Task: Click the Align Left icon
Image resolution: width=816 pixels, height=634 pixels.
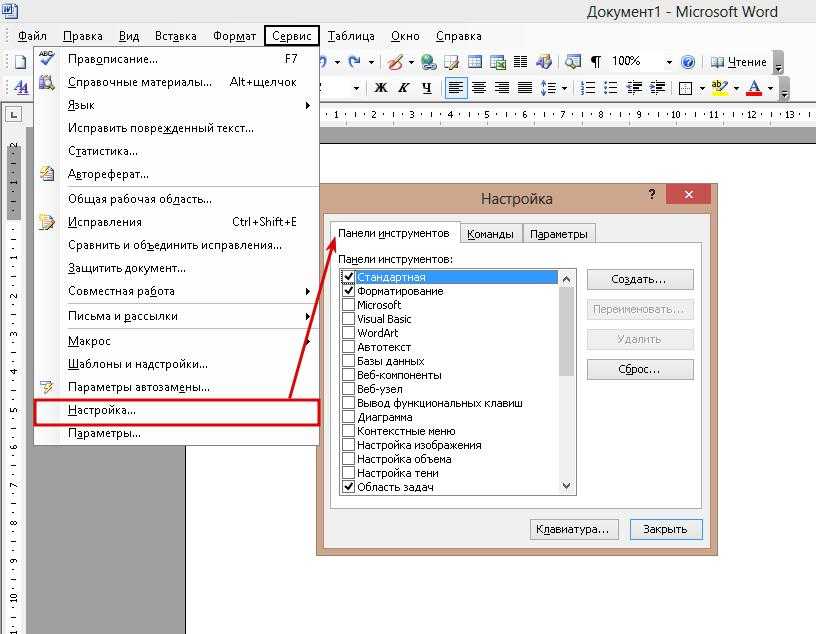Action: coord(456,87)
